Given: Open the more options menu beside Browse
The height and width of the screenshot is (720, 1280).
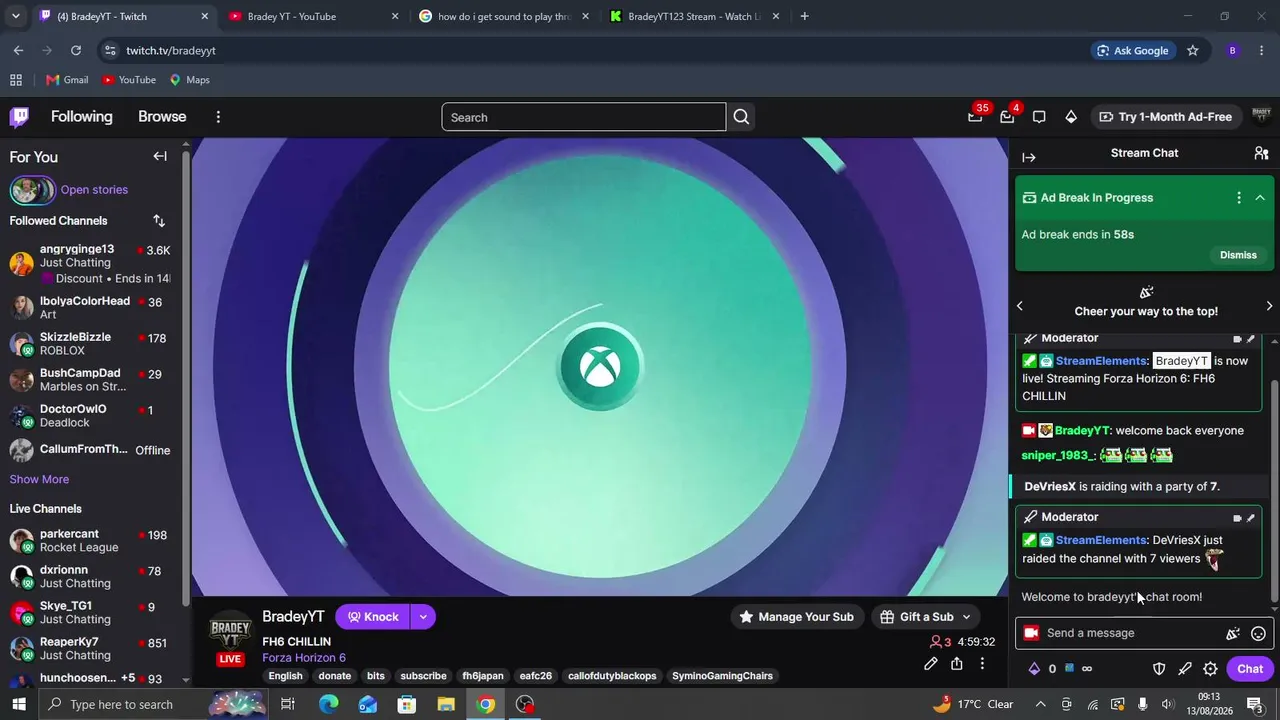Looking at the screenshot, I should (x=218, y=117).
